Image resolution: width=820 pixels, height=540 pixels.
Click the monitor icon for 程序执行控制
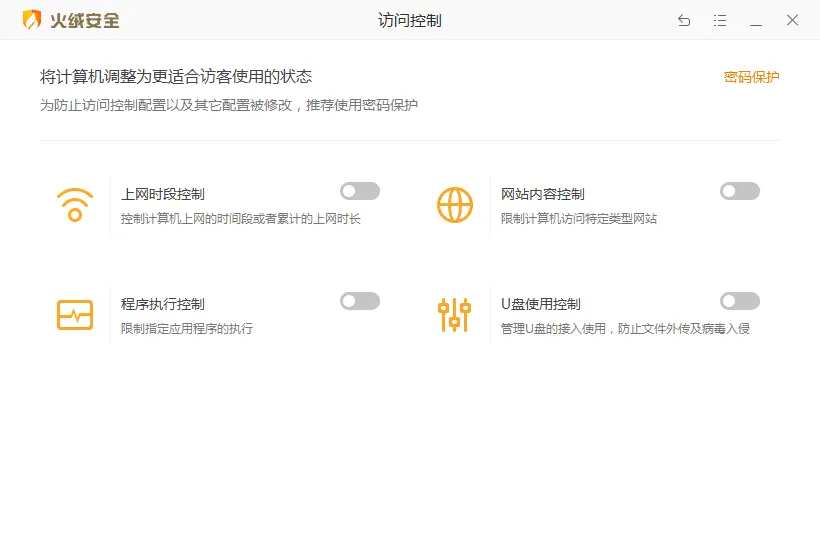pyautogui.click(x=75, y=314)
